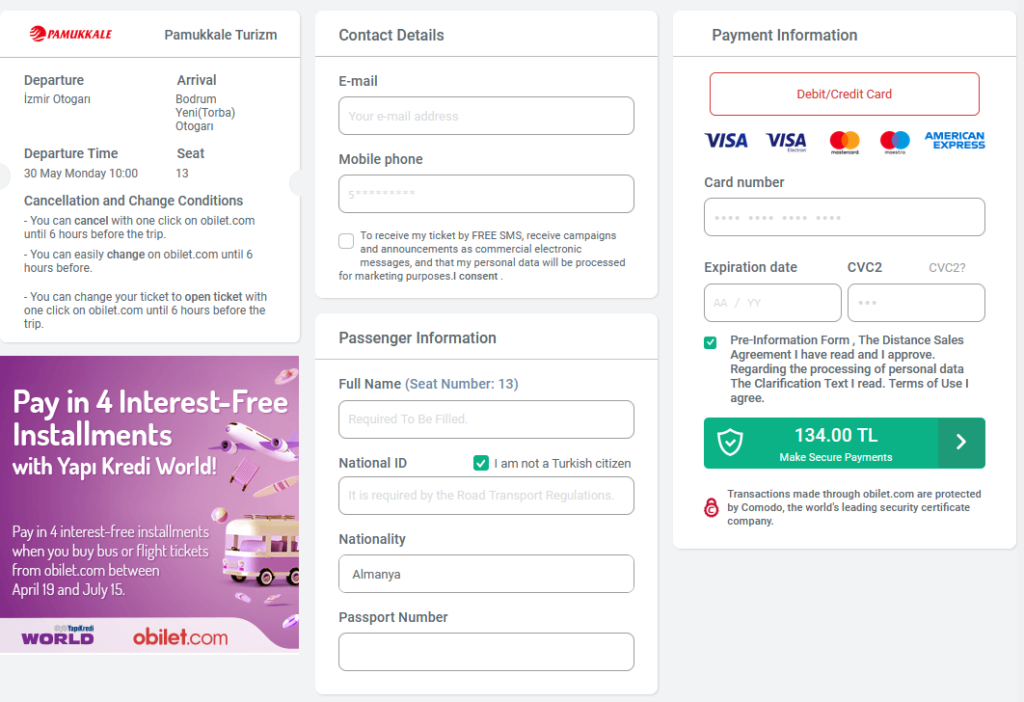Uncheck the sales agreement approval checkbox

pyautogui.click(x=710, y=342)
